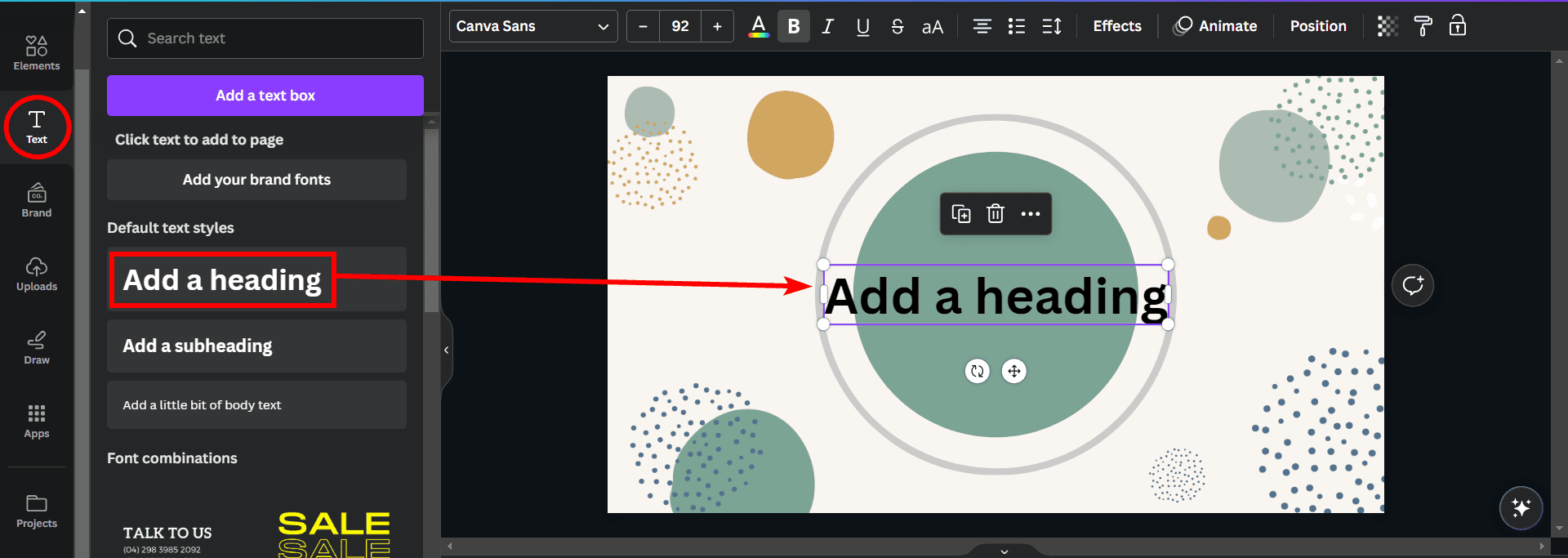Delete the selected heading with trash icon

tap(995, 214)
